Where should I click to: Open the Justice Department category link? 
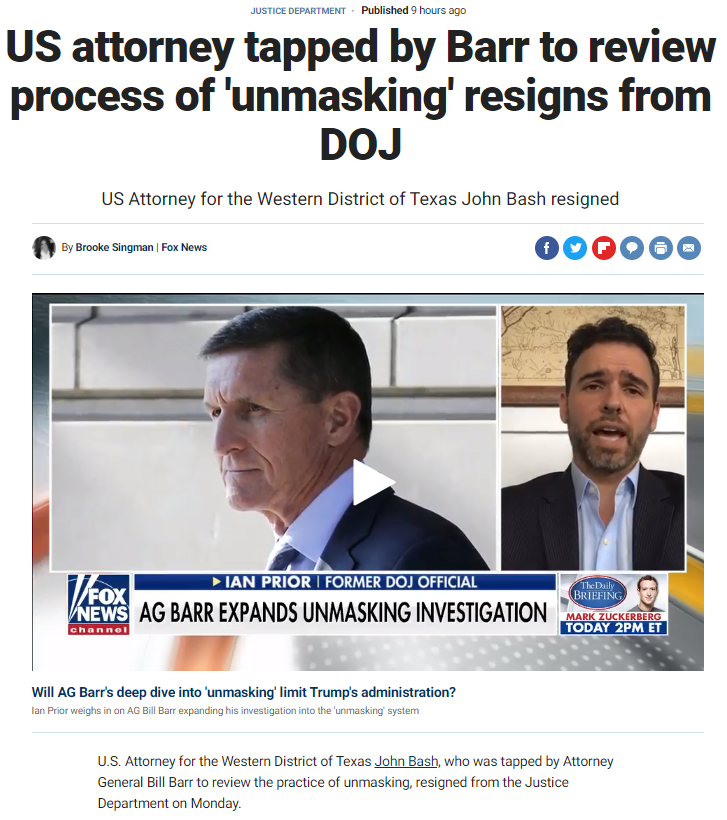tap(298, 11)
